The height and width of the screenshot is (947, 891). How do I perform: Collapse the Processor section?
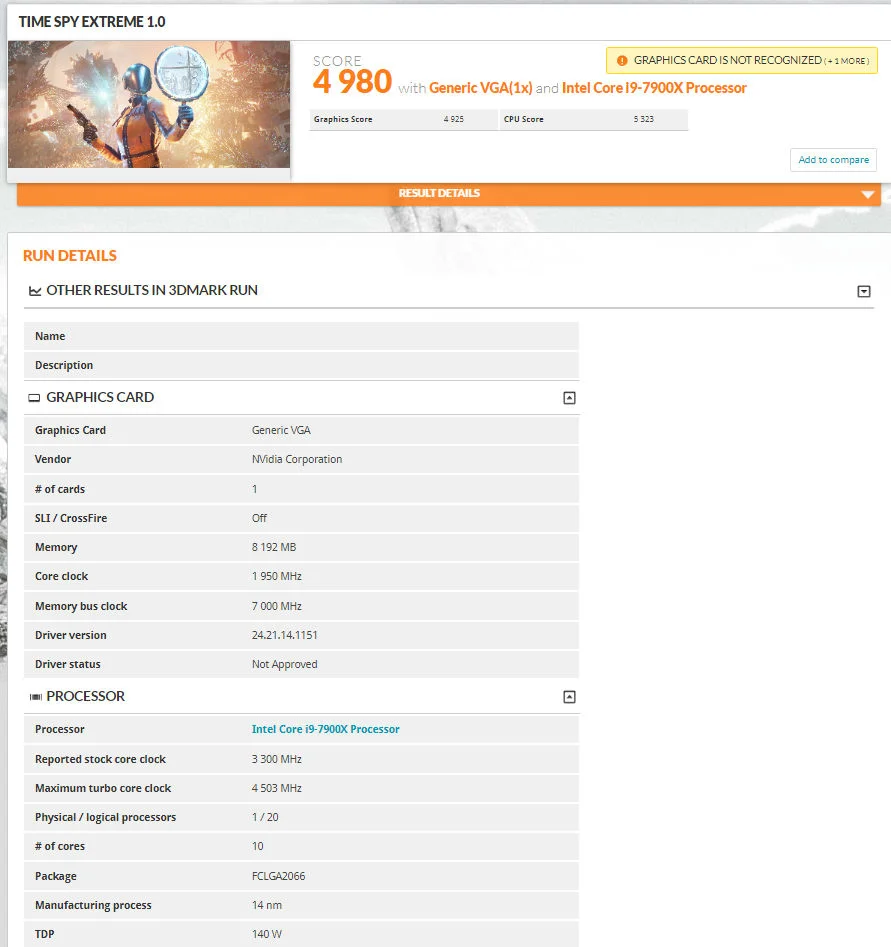(569, 697)
